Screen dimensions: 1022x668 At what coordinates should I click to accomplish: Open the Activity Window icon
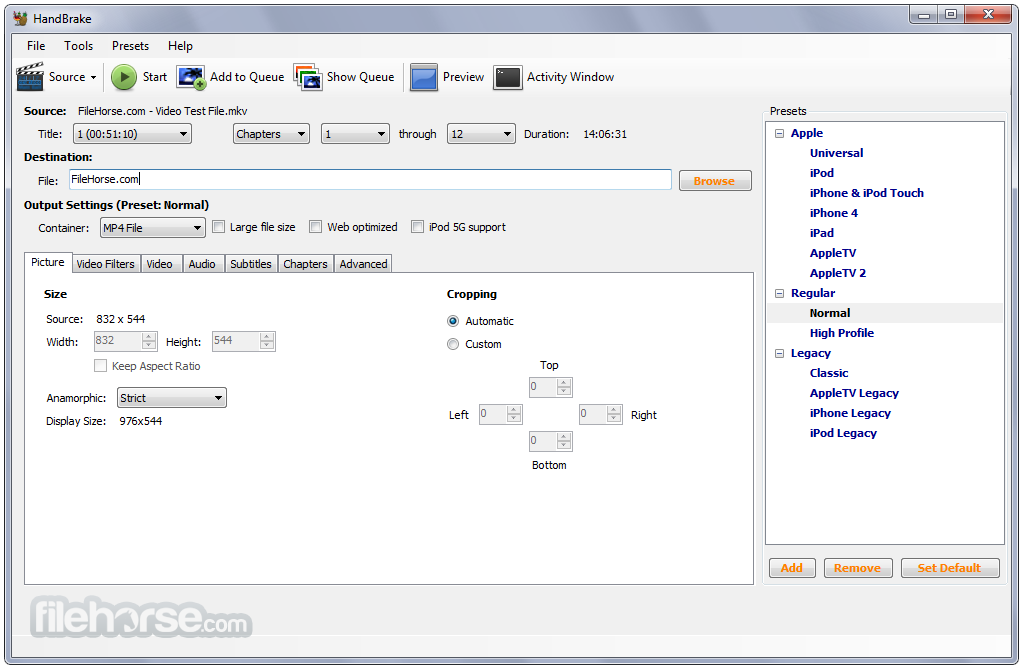508,77
